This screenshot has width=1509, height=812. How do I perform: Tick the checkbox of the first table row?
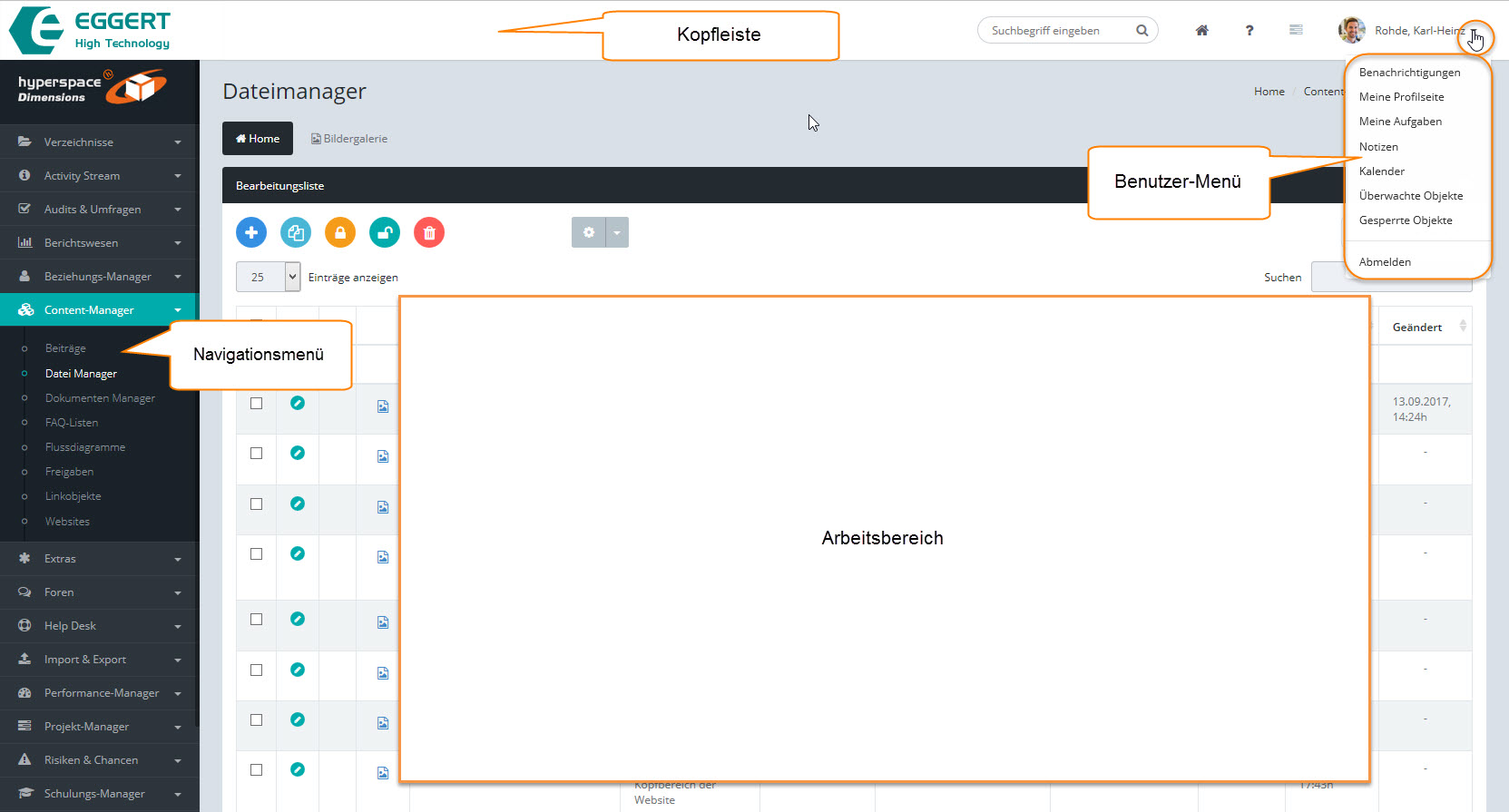click(x=257, y=403)
